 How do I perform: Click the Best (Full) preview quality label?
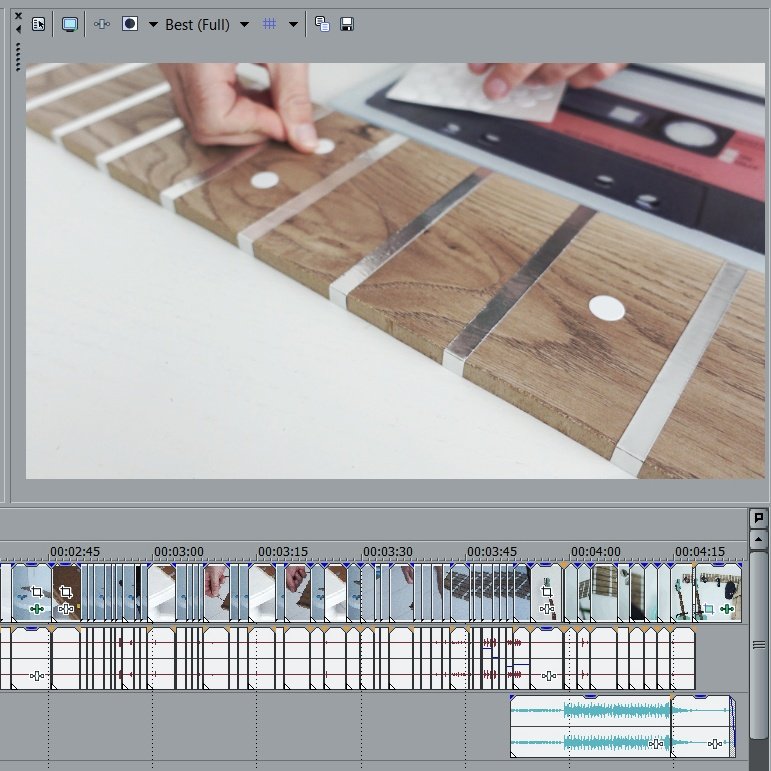(x=197, y=25)
